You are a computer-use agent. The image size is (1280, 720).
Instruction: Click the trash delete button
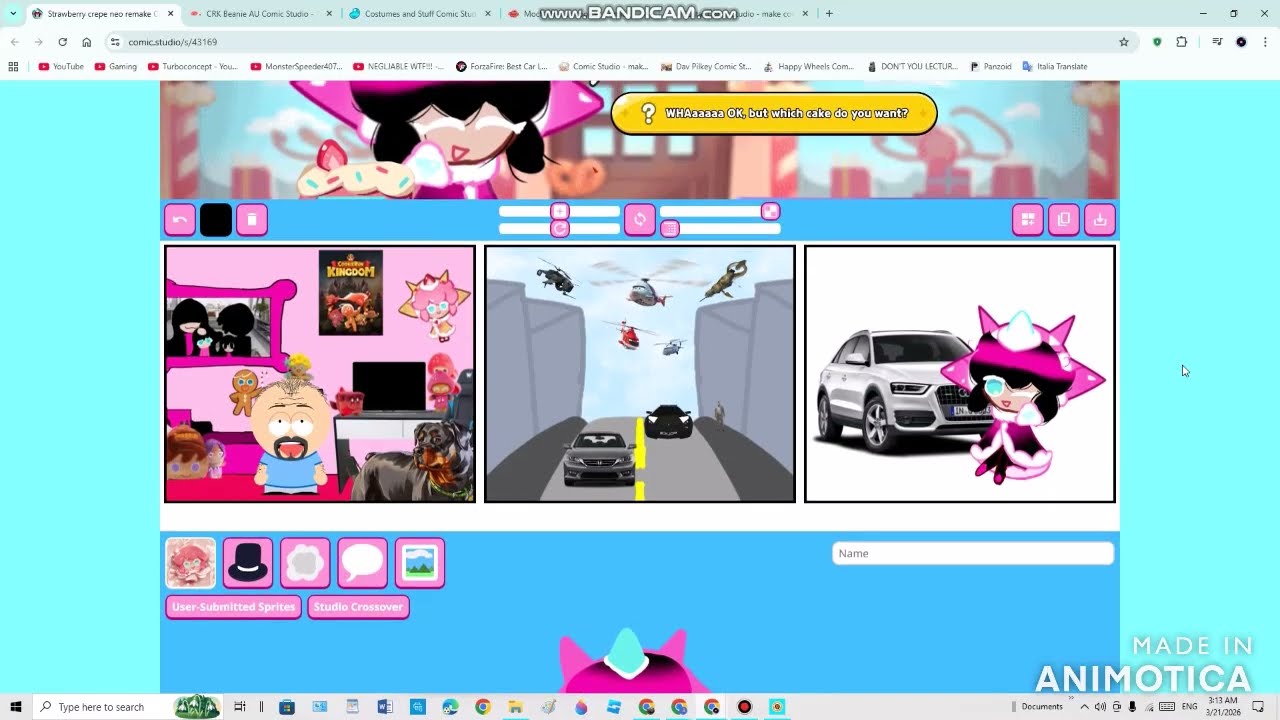(x=252, y=220)
